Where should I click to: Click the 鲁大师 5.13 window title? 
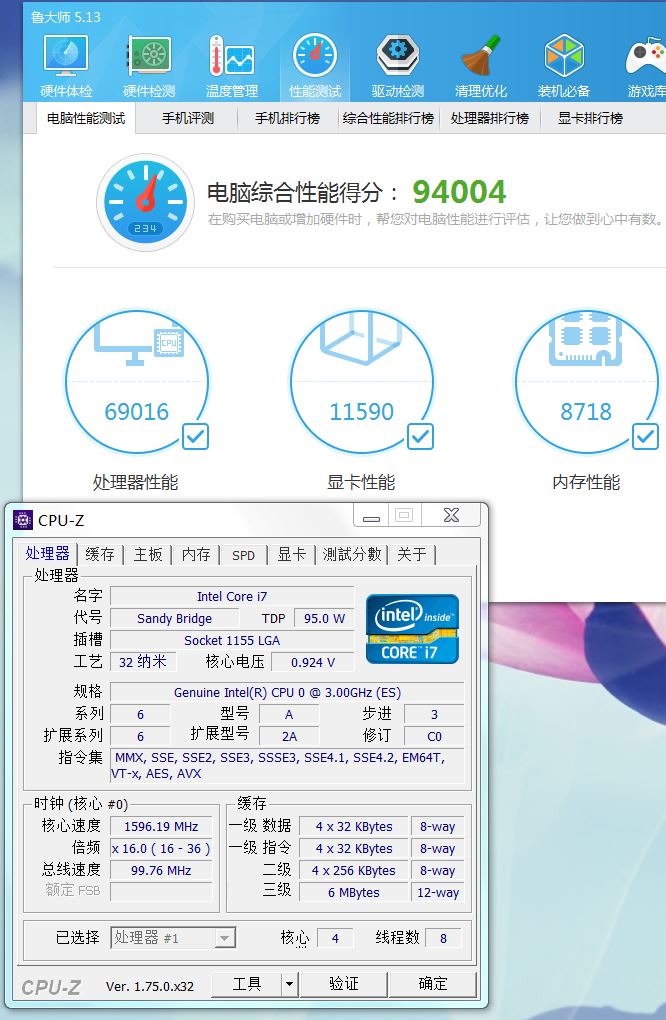point(66,17)
